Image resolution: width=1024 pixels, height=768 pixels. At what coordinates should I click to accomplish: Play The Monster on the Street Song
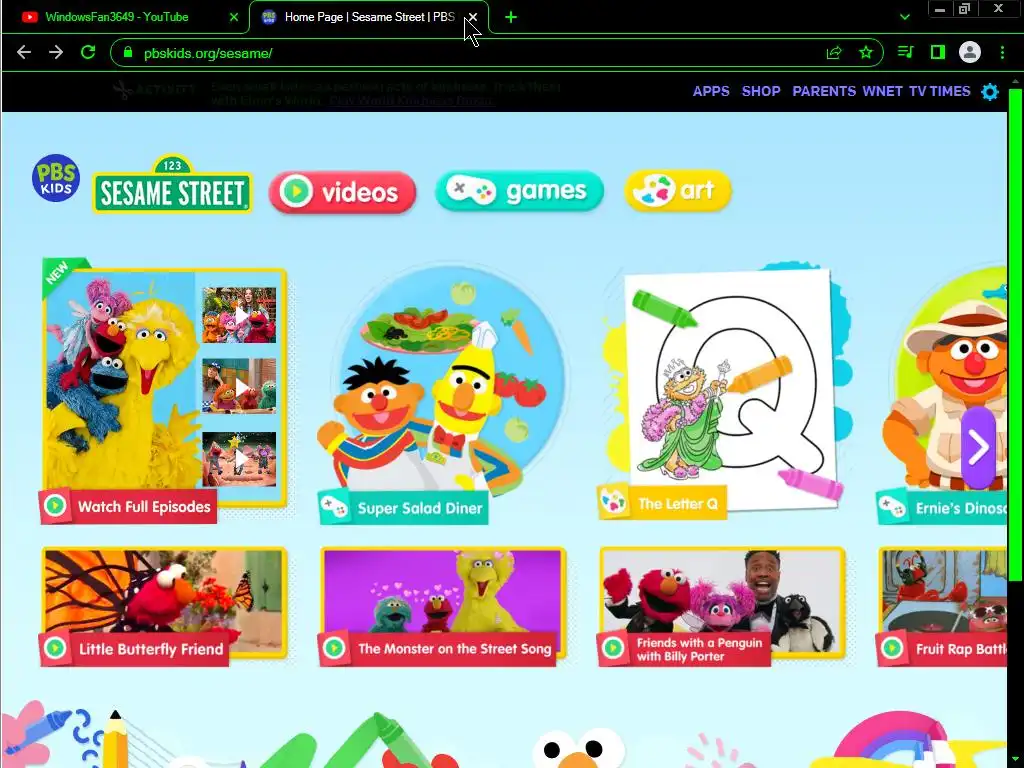click(438, 648)
